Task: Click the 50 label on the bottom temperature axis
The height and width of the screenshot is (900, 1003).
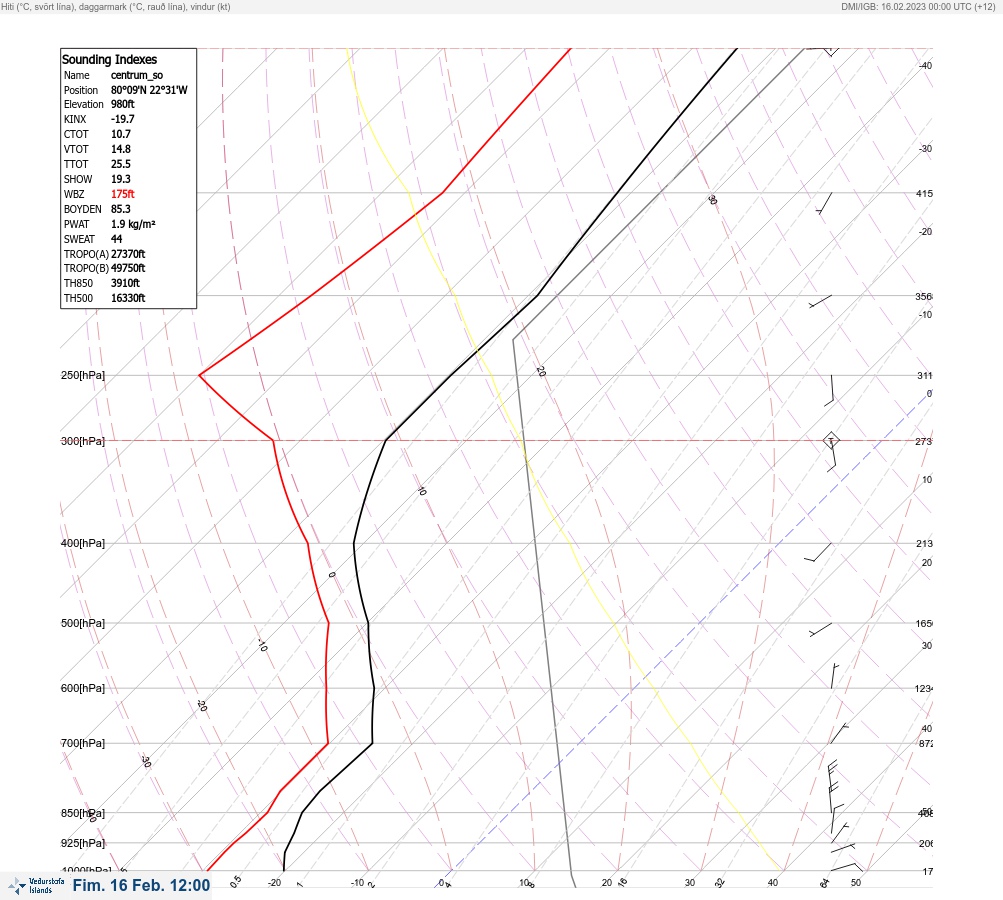Action: [x=856, y=883]
